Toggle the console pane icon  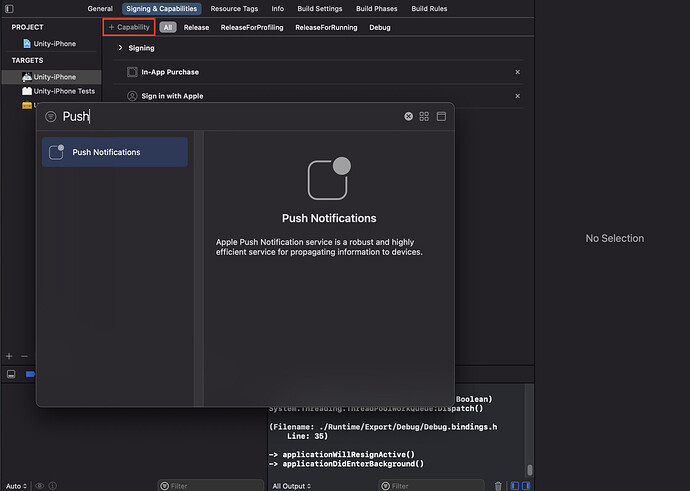pos(525,486)
